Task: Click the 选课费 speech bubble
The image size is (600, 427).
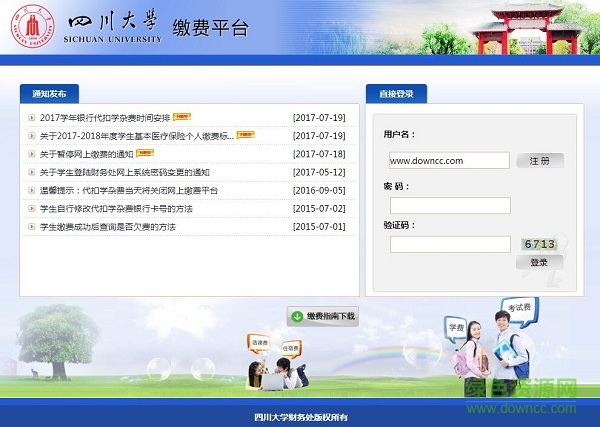Action: pyautogui.click(x=259, y=343)
